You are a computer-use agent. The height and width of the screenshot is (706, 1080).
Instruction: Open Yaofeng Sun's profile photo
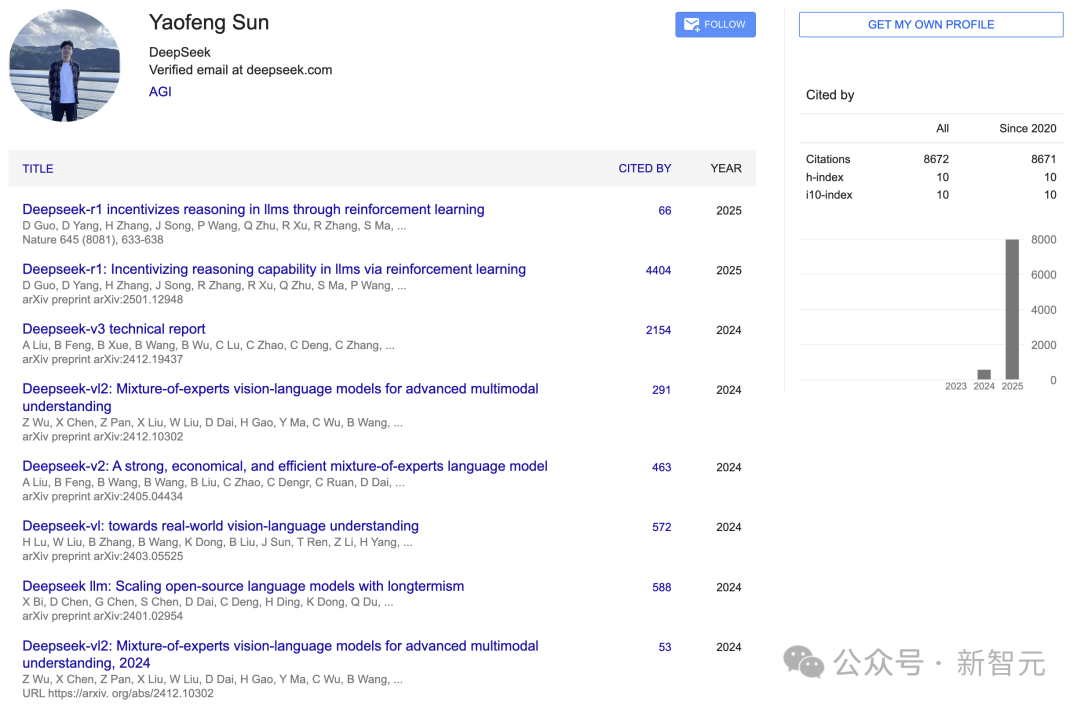[65, 66]
